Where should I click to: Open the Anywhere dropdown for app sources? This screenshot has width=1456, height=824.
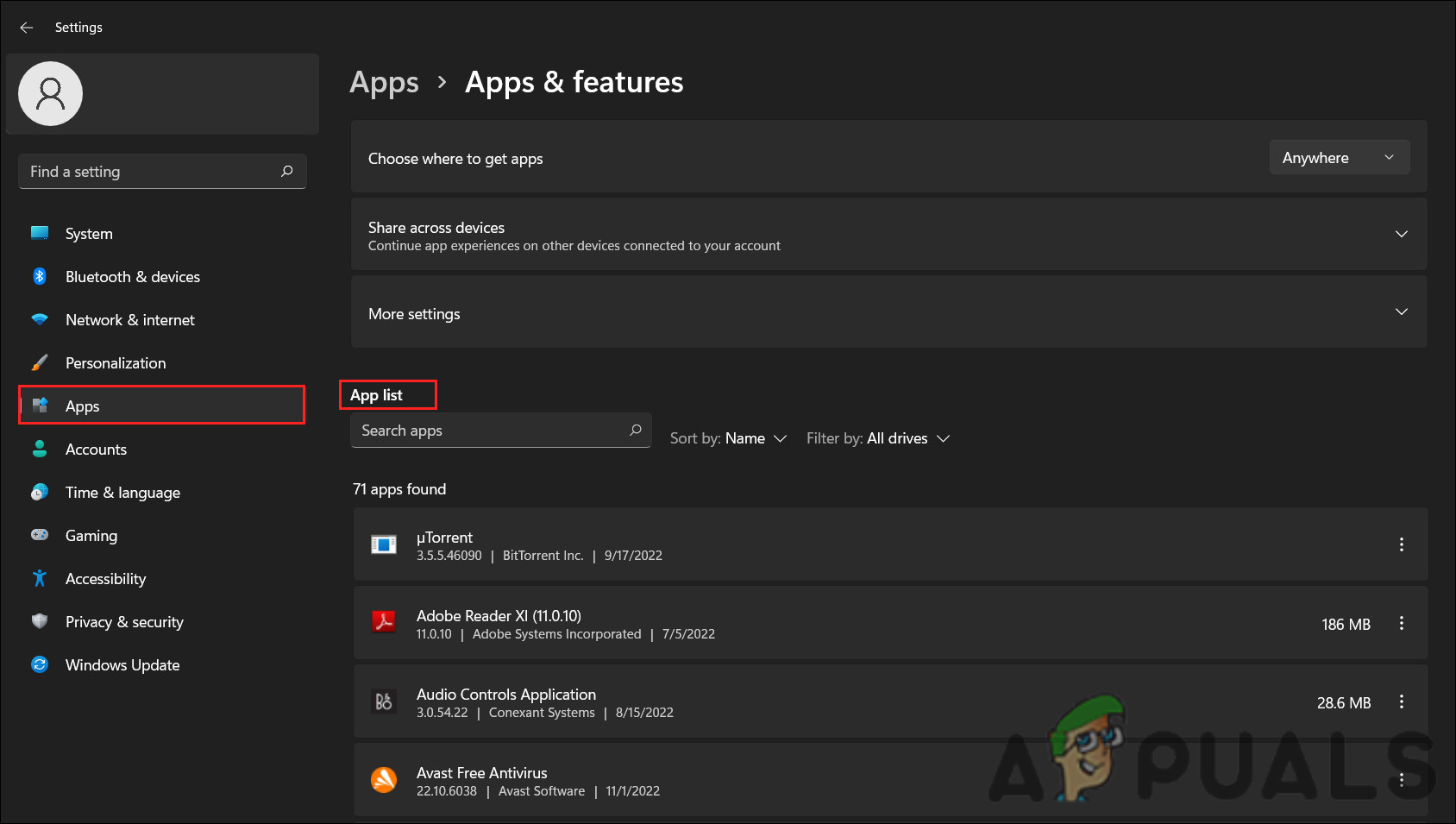click(1339, 157)
